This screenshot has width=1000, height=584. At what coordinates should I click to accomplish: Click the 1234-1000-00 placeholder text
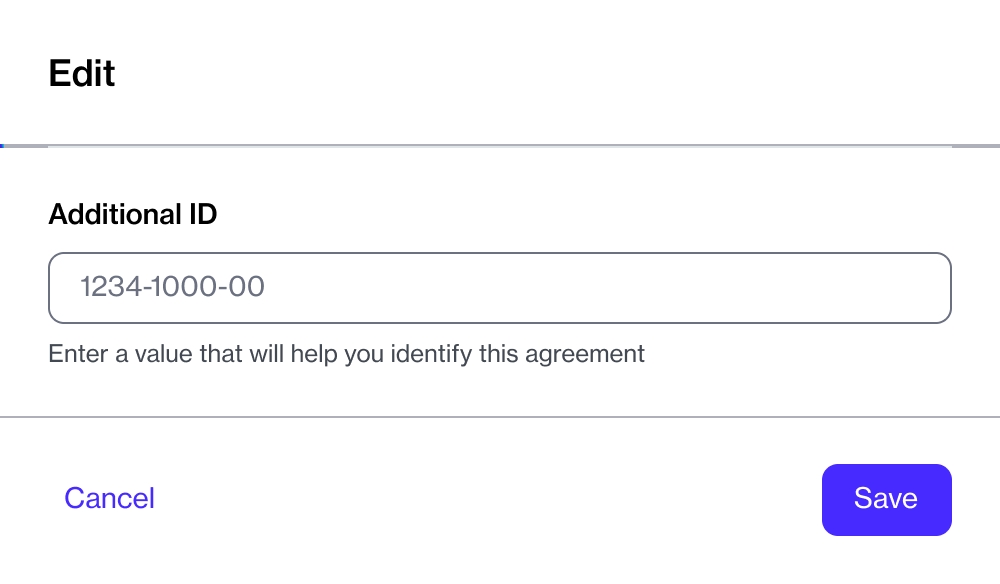coord(172,288)
